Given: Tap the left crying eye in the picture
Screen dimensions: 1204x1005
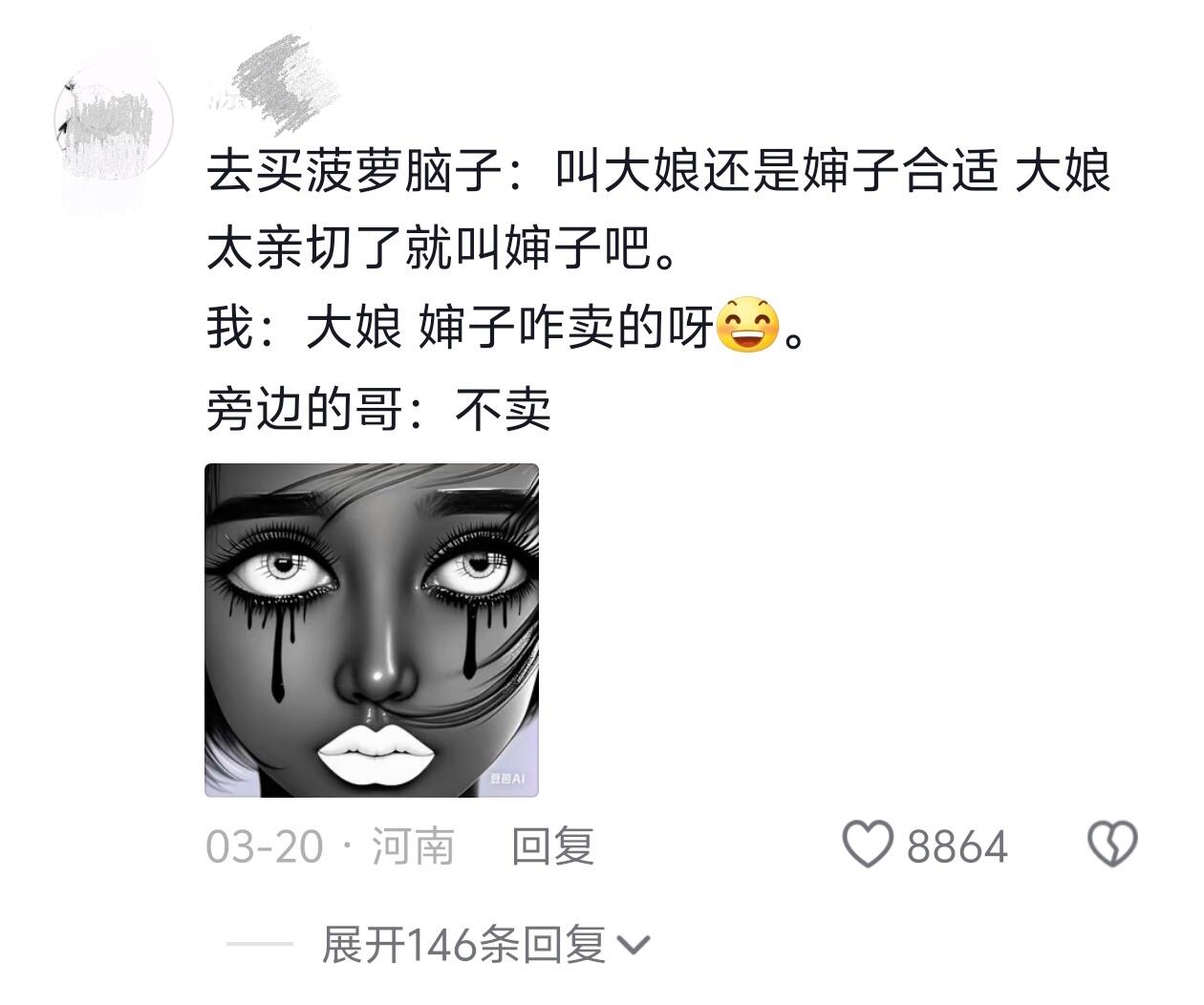Looking at the screenshot, I should click(x=284, y=569).
